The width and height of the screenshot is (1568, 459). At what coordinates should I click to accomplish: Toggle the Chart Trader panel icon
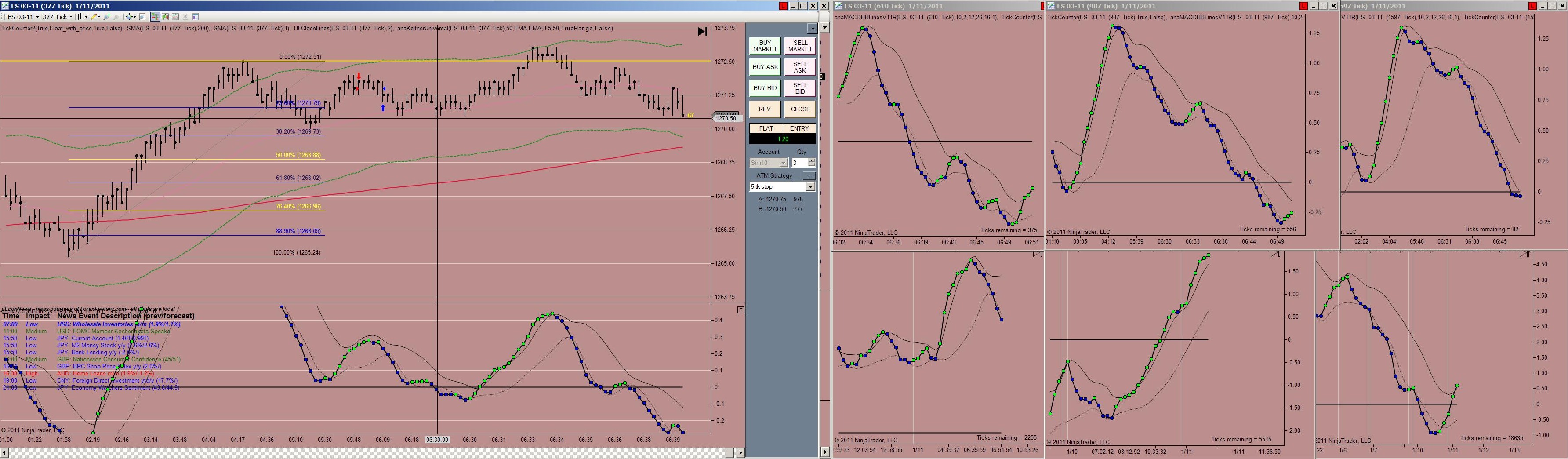pos(155,17)
